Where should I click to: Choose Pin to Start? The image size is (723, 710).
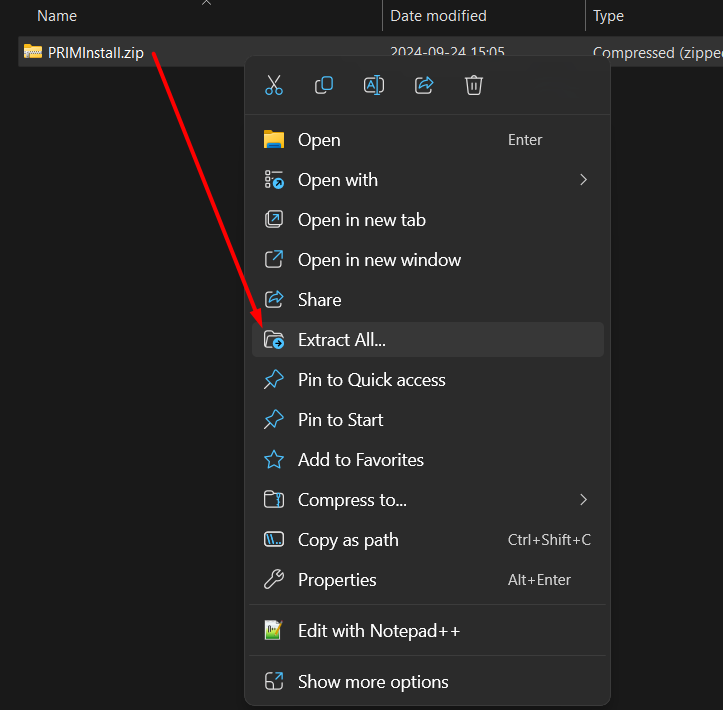(340, 420)
